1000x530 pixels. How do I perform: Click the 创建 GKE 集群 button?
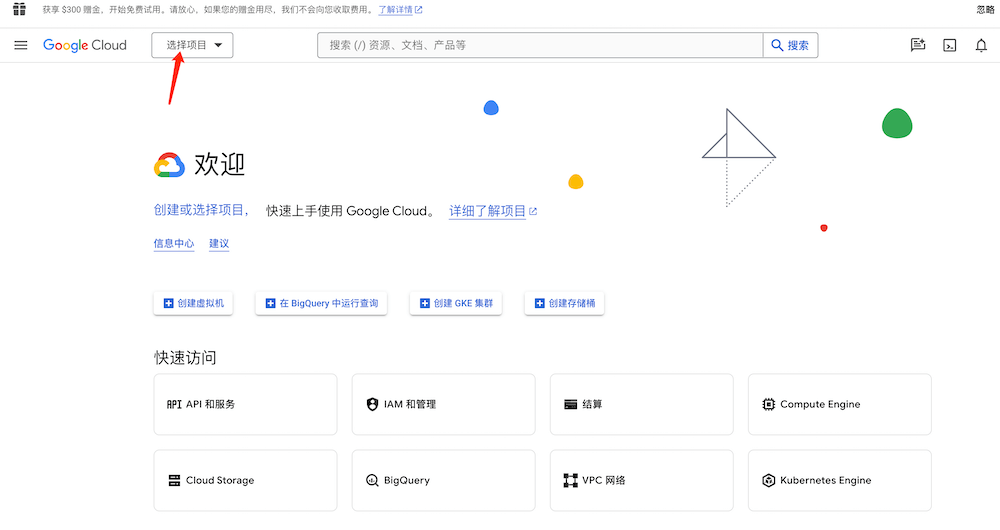click(x=455, y=303)
